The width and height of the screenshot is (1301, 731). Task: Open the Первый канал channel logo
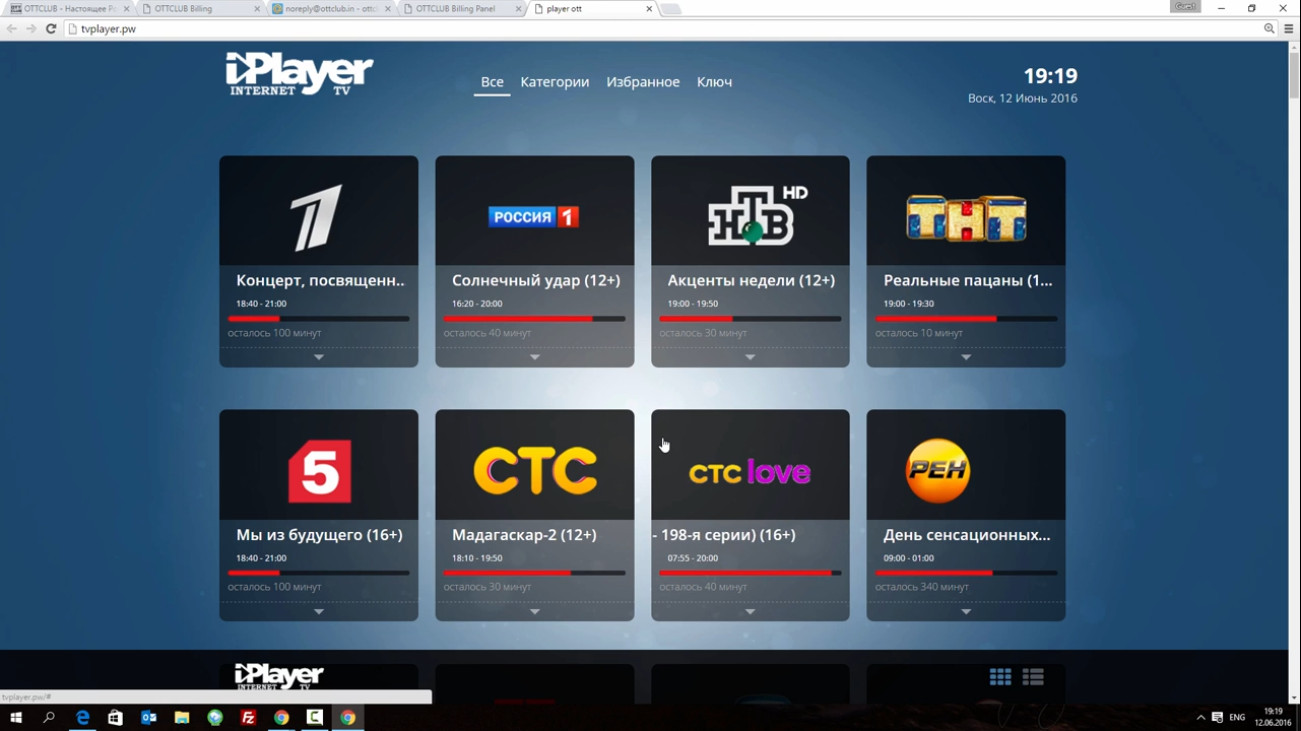318,217
